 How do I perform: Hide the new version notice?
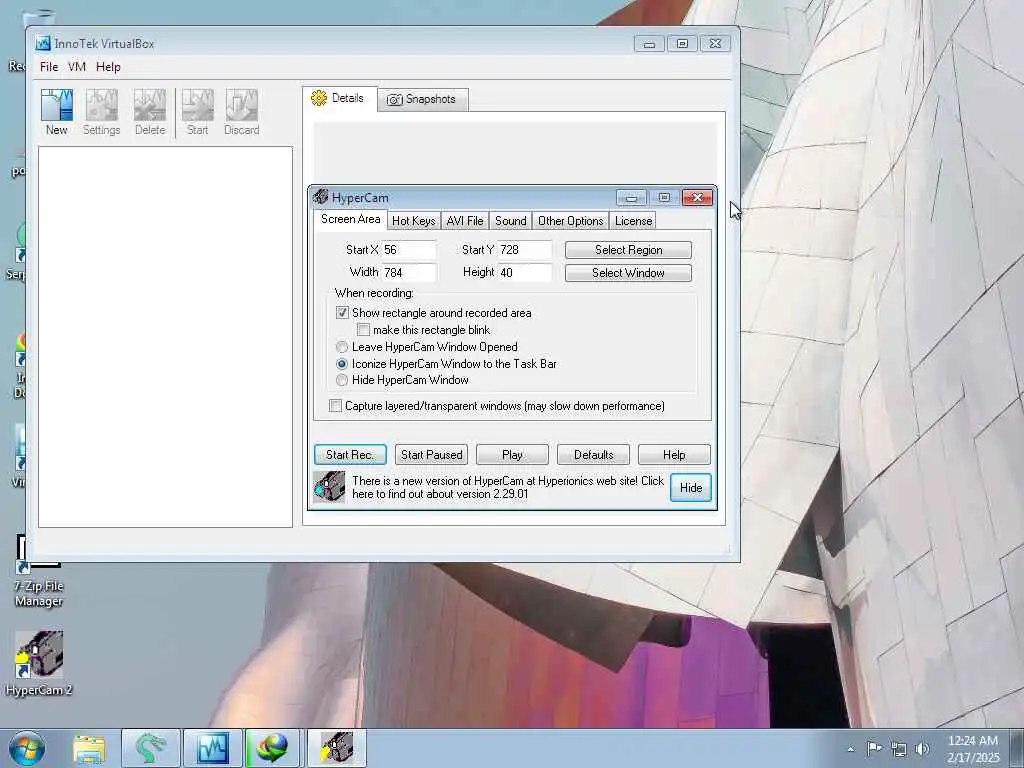point(690,488)
